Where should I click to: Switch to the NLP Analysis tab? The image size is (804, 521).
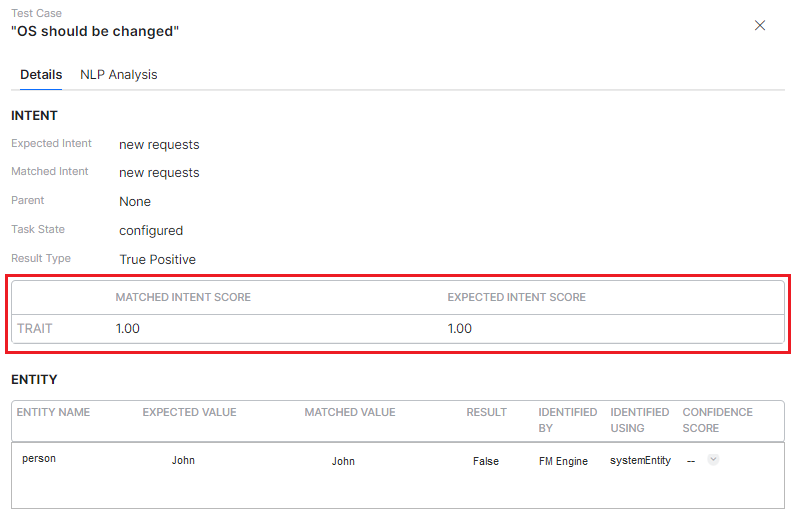click(x=118, y=75)
